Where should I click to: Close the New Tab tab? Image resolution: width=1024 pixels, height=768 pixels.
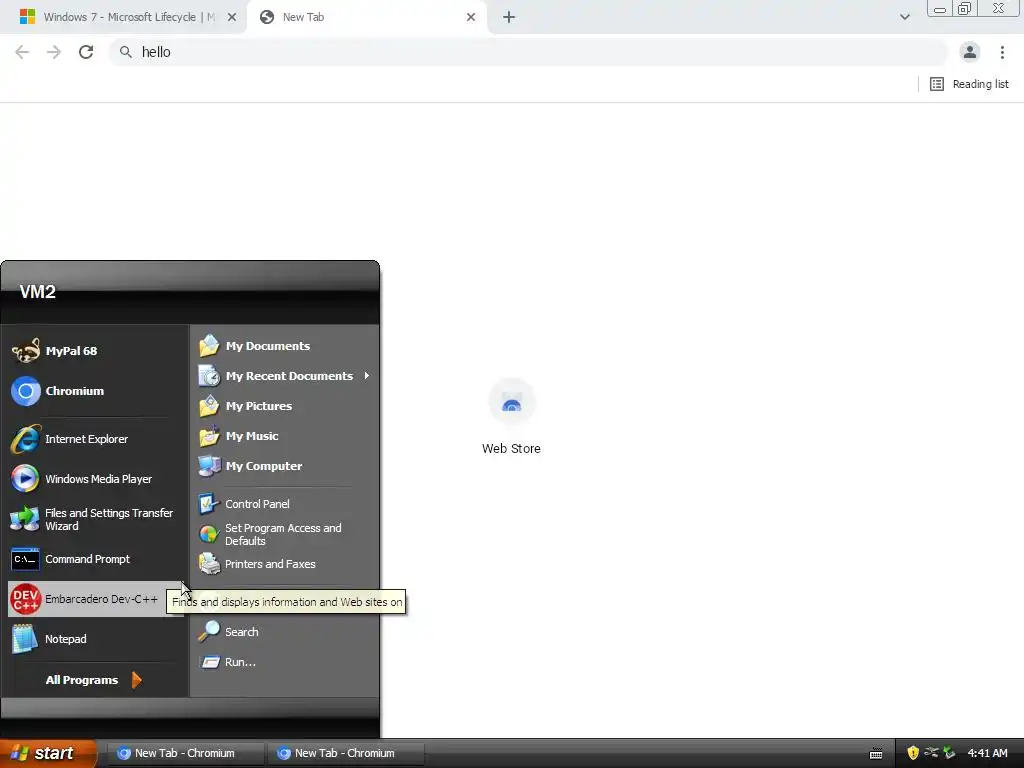pos(471,17)
